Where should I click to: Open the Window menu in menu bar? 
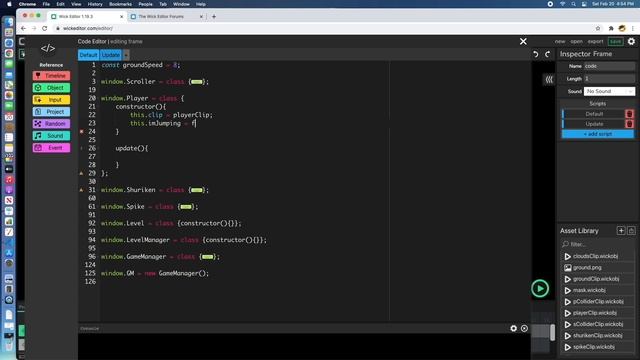tap(181, 4)
